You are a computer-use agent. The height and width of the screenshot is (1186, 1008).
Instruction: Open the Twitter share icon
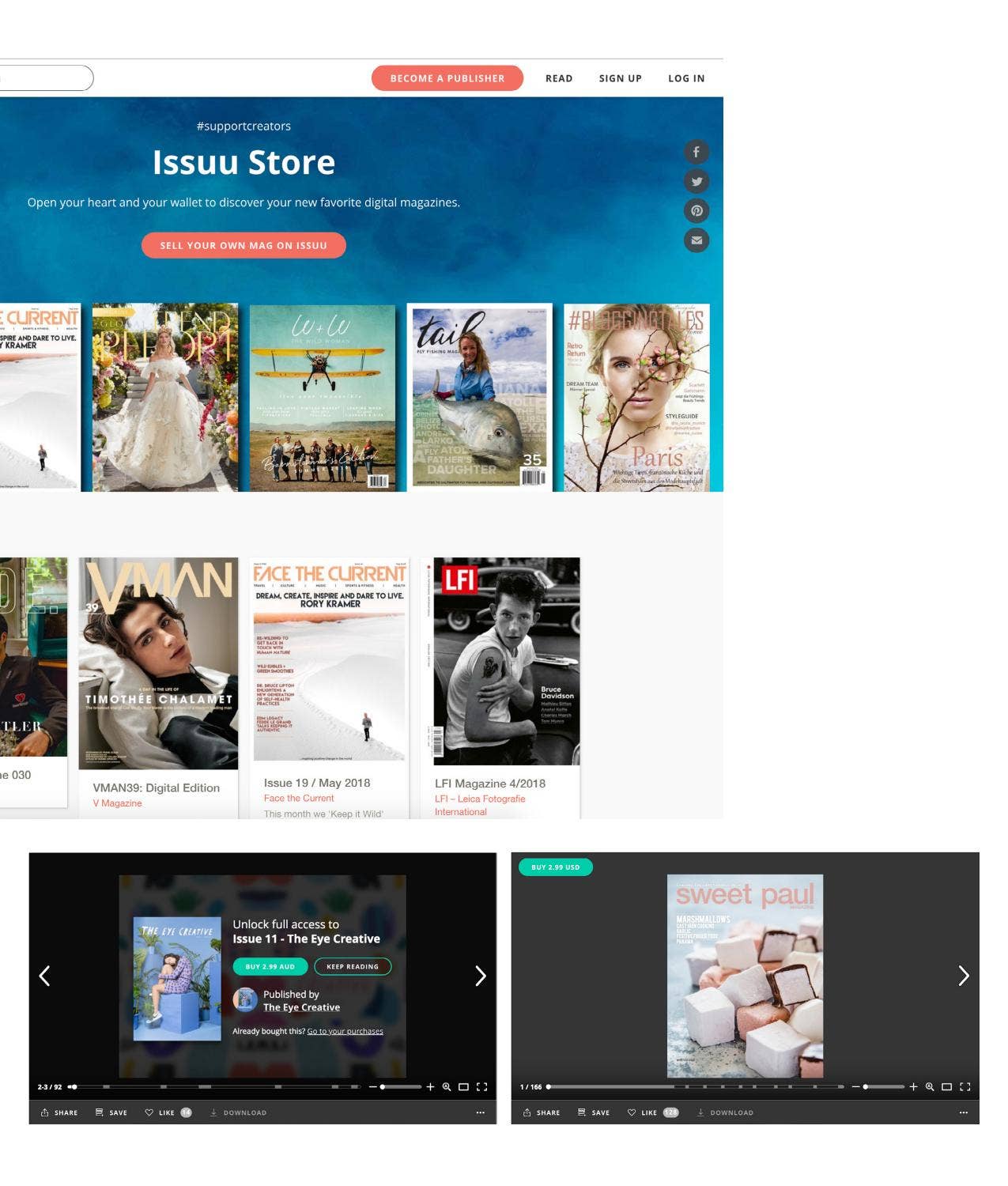coord(697,181)
